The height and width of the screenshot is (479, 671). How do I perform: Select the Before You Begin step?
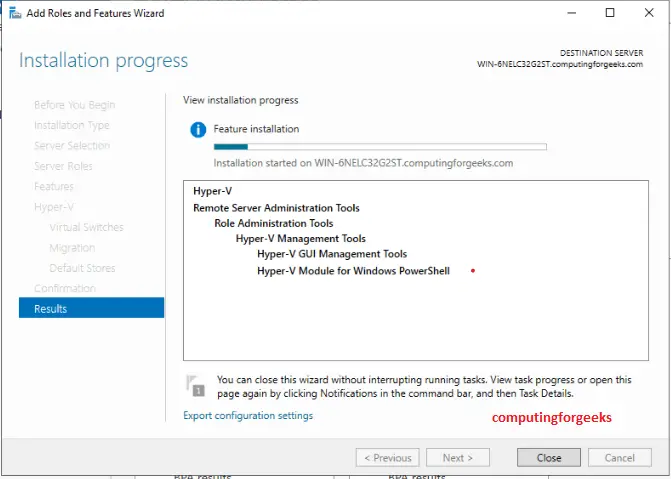(74, 105)
